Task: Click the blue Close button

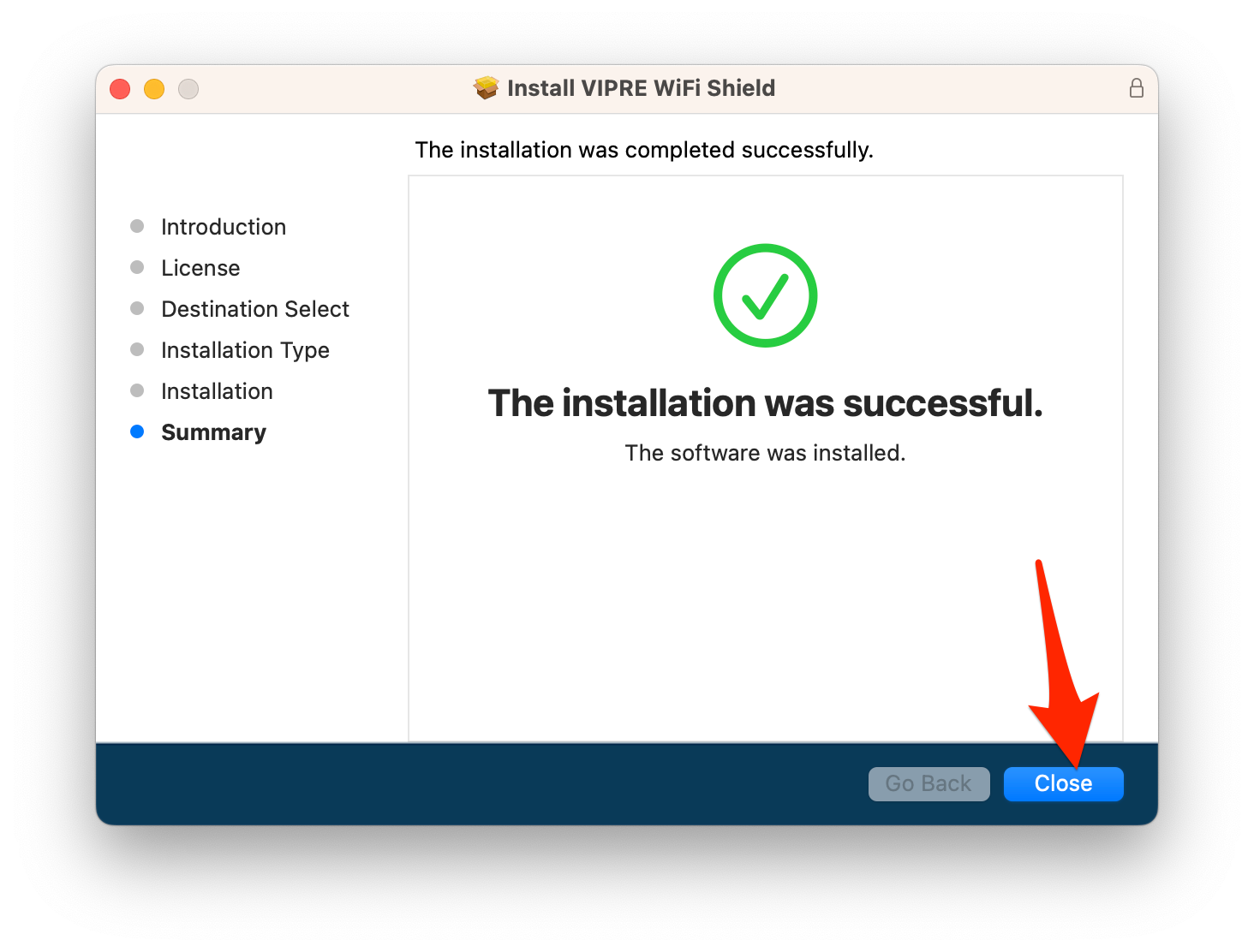Action: [1063, 783]
